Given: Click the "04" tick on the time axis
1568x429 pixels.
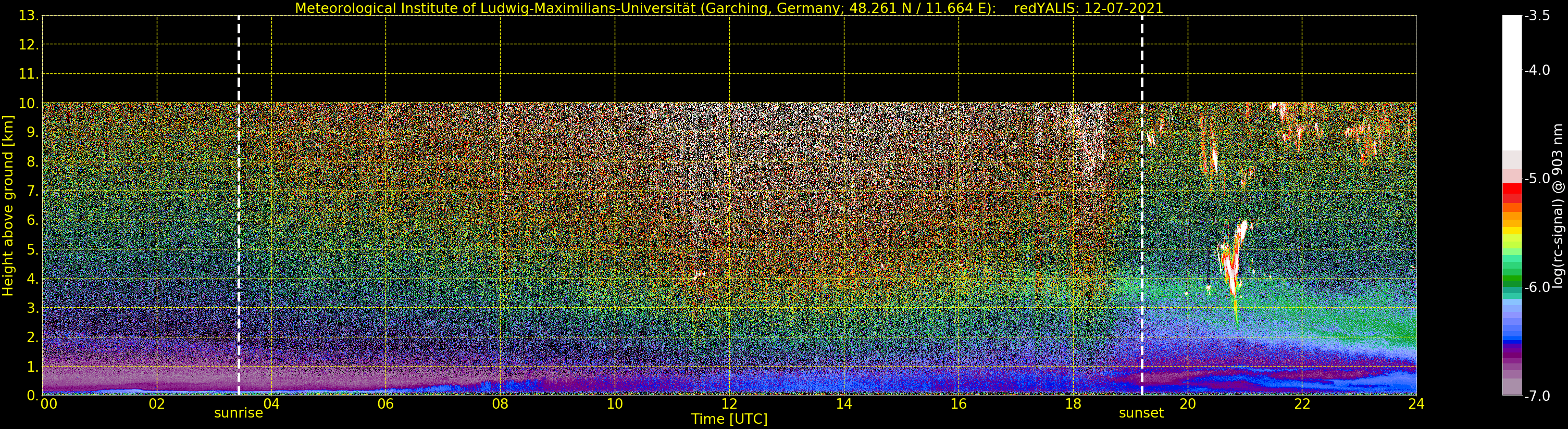Looking at the screenshot, I should point(271,403).
